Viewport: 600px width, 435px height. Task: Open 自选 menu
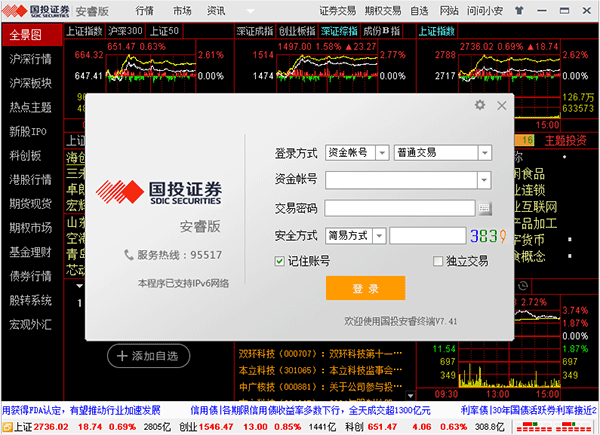[x=419, y=11]
